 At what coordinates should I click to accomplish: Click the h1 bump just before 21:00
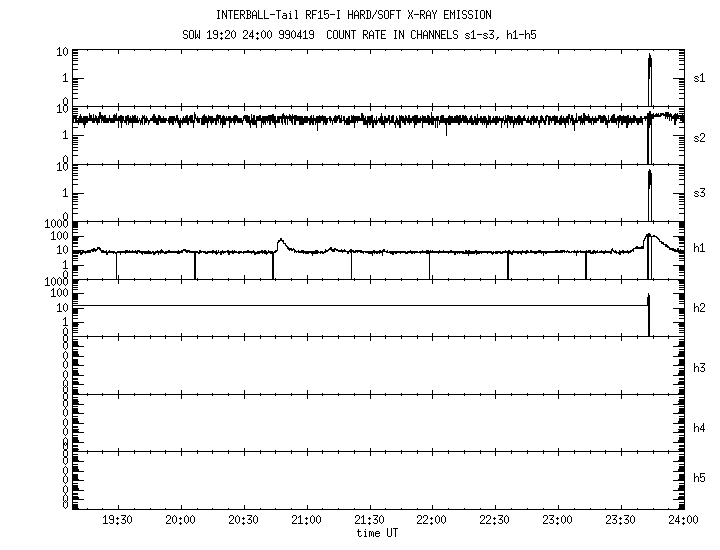point(280,242)
